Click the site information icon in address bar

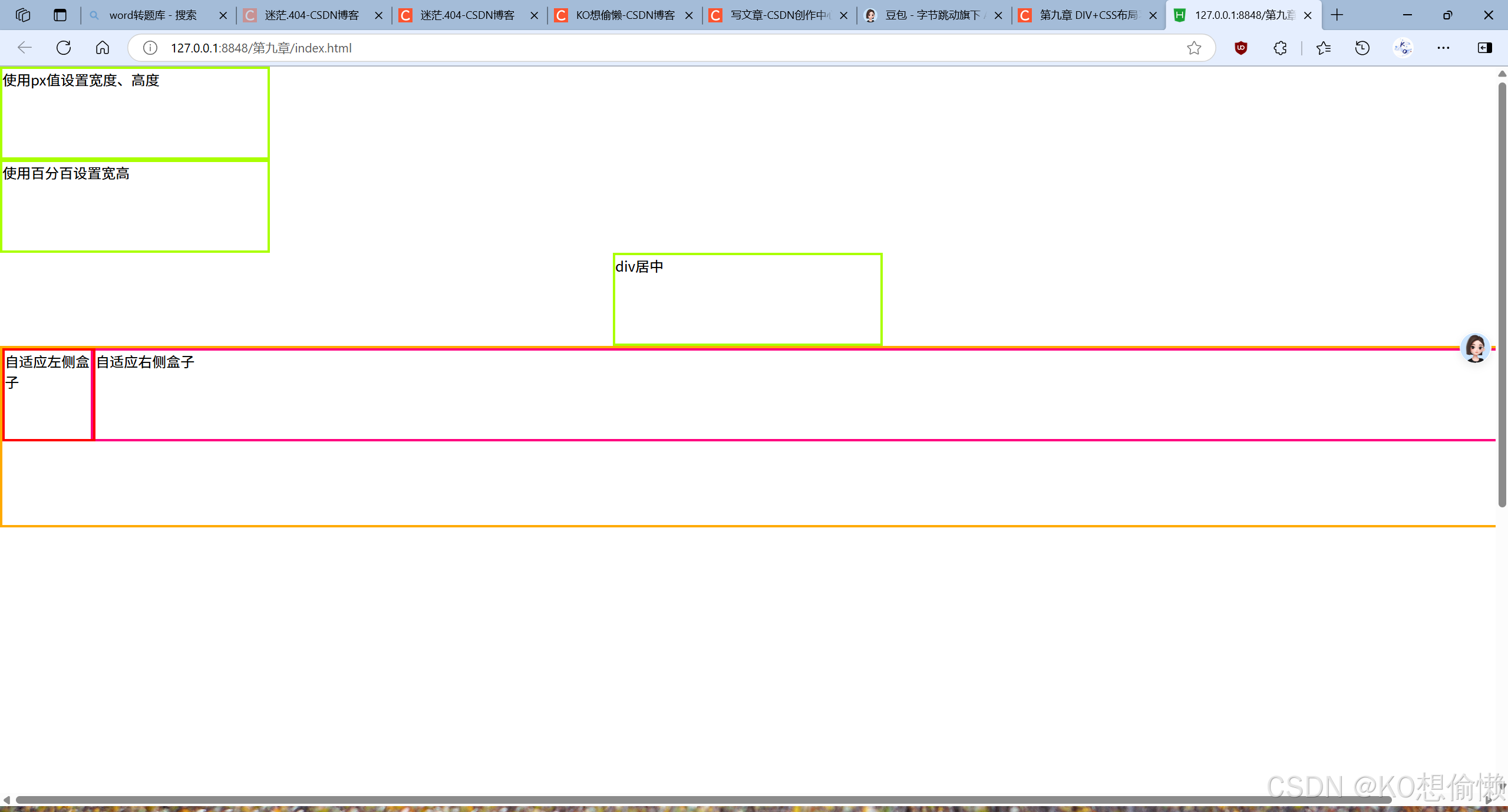150,48
